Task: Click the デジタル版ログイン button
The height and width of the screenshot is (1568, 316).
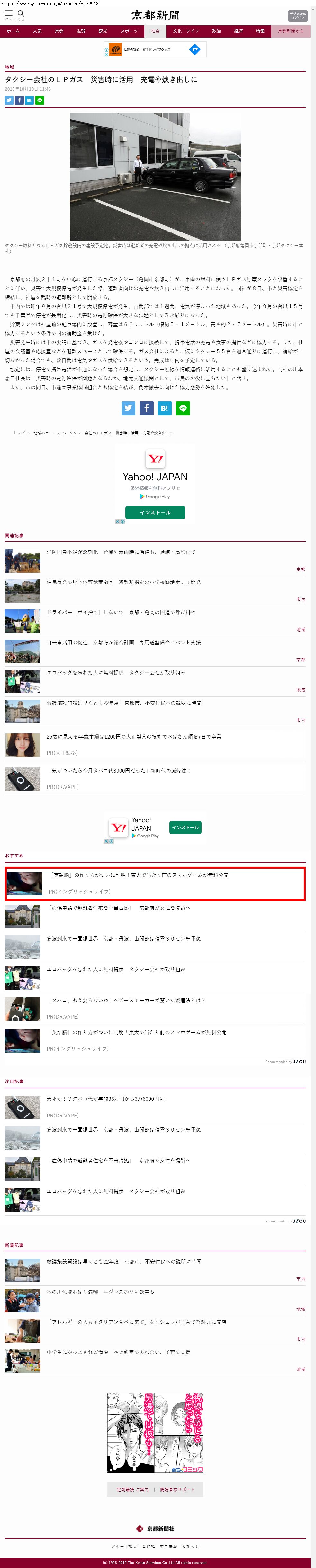Action: point(298,16)
